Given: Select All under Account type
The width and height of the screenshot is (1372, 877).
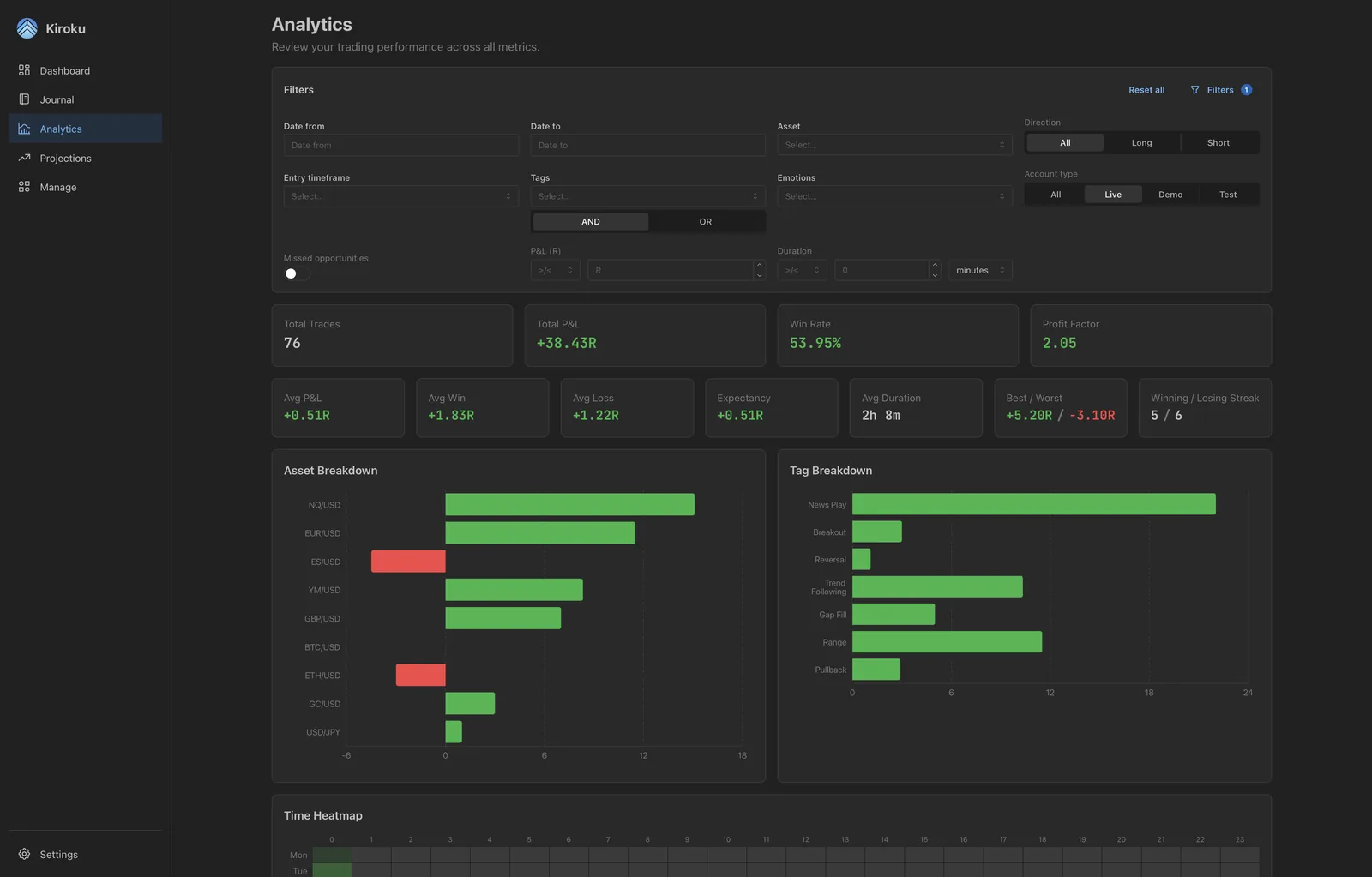Looking at the screenshot, I should 1056,195.
